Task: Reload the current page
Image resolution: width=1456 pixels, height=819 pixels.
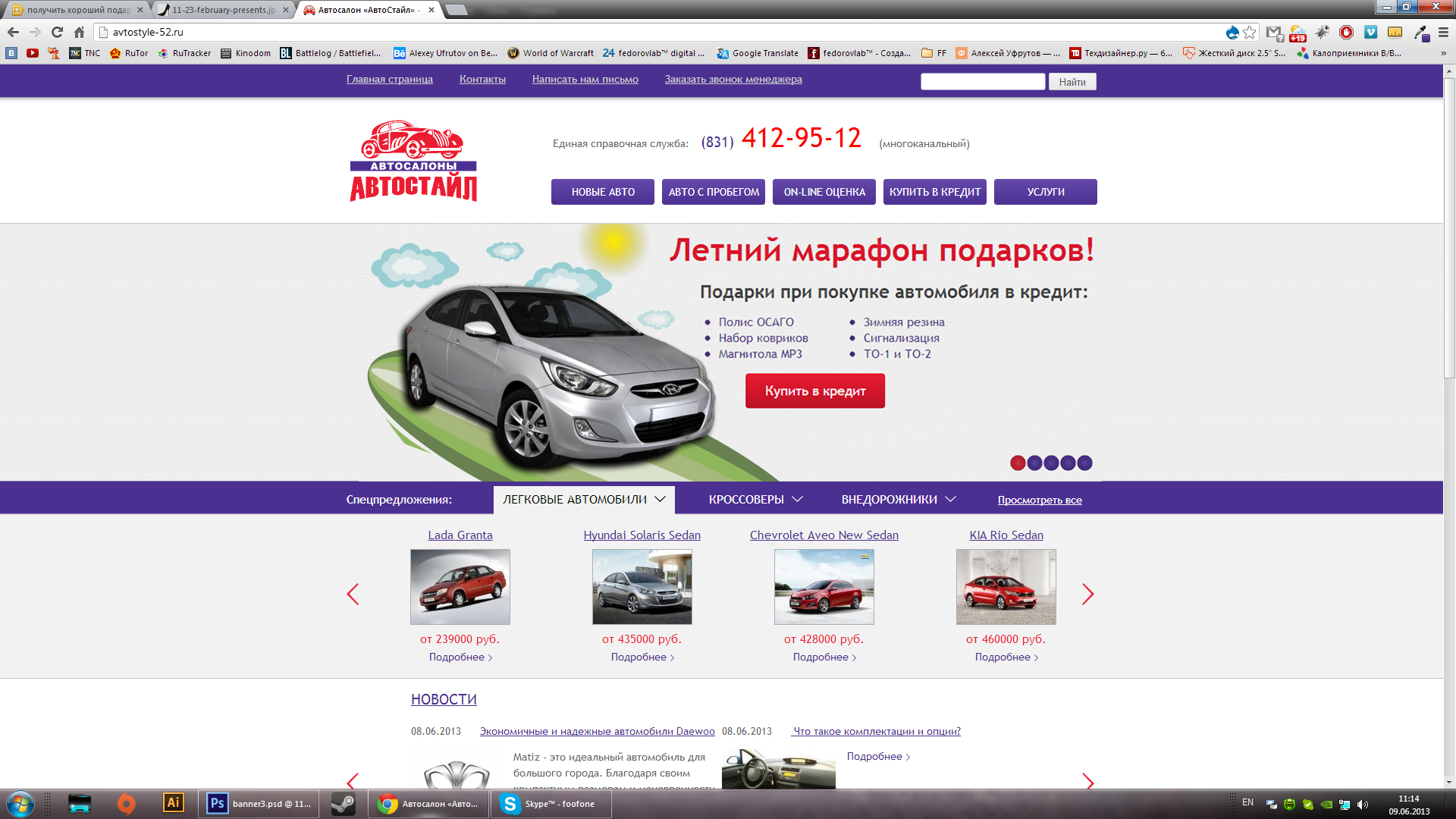Action: click(57, 32)
